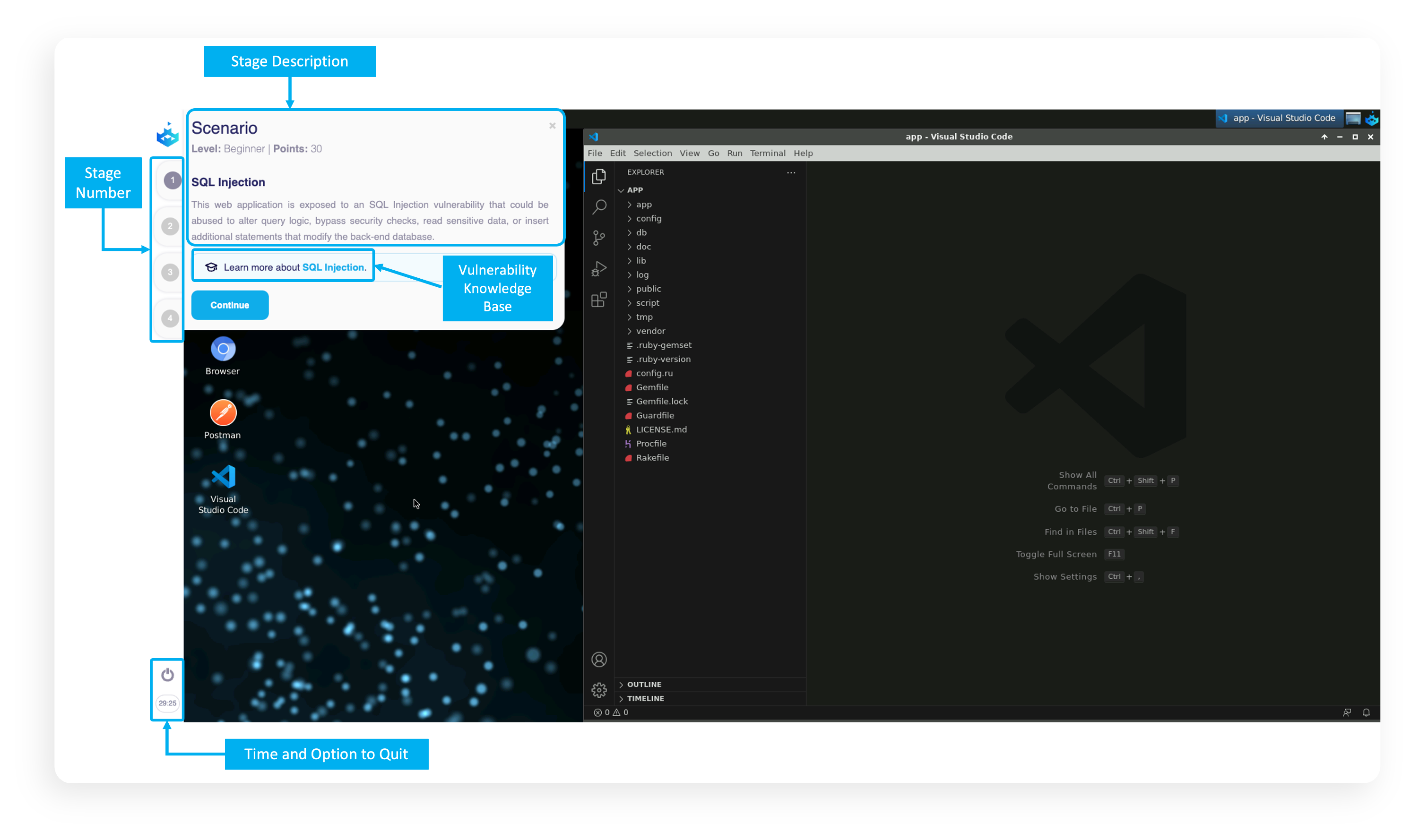1419x840 pixels.
Task: Open the File menu
Action: [x=595, y=154]
